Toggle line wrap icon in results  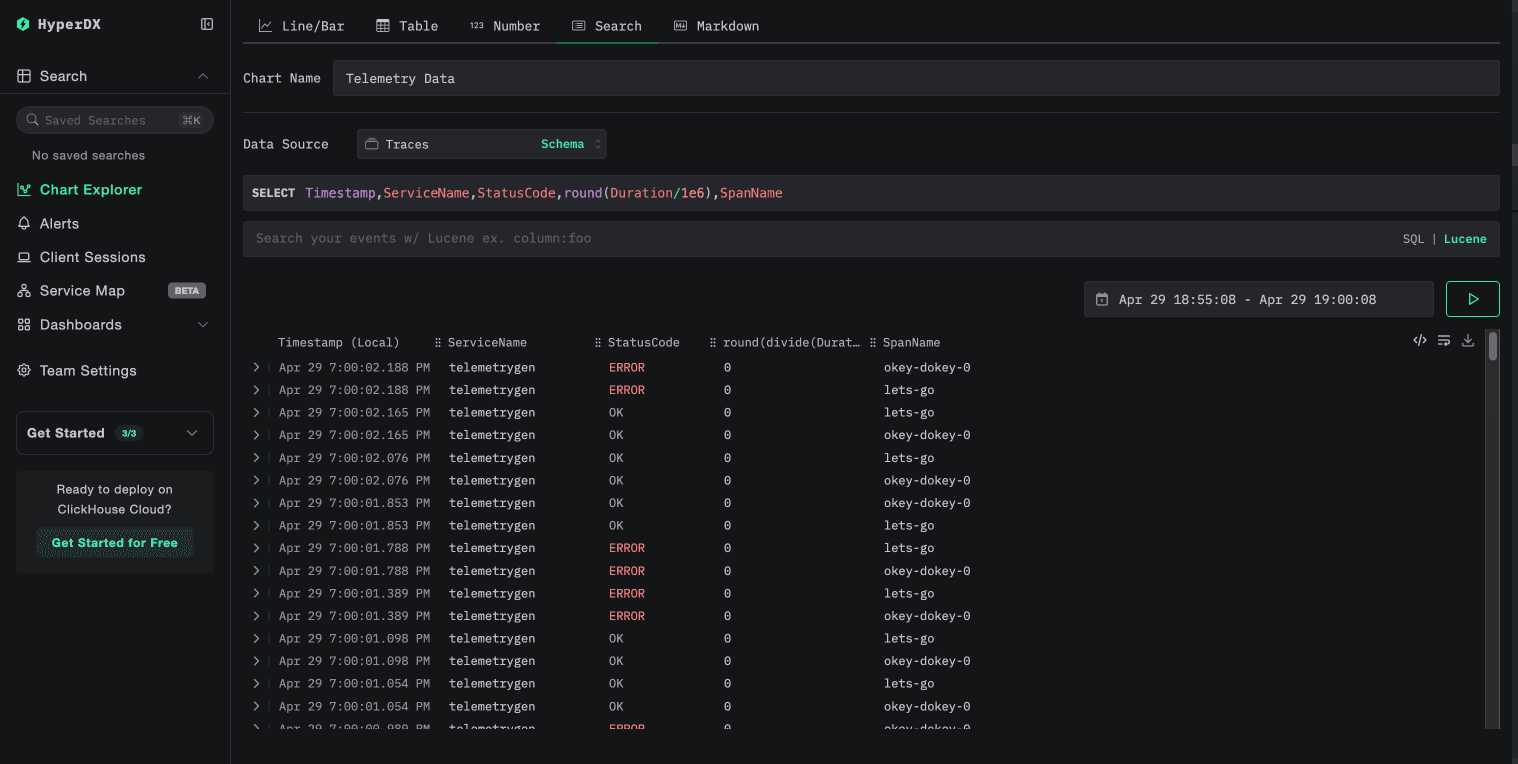pyautogui.click(x=1444, y=341)
